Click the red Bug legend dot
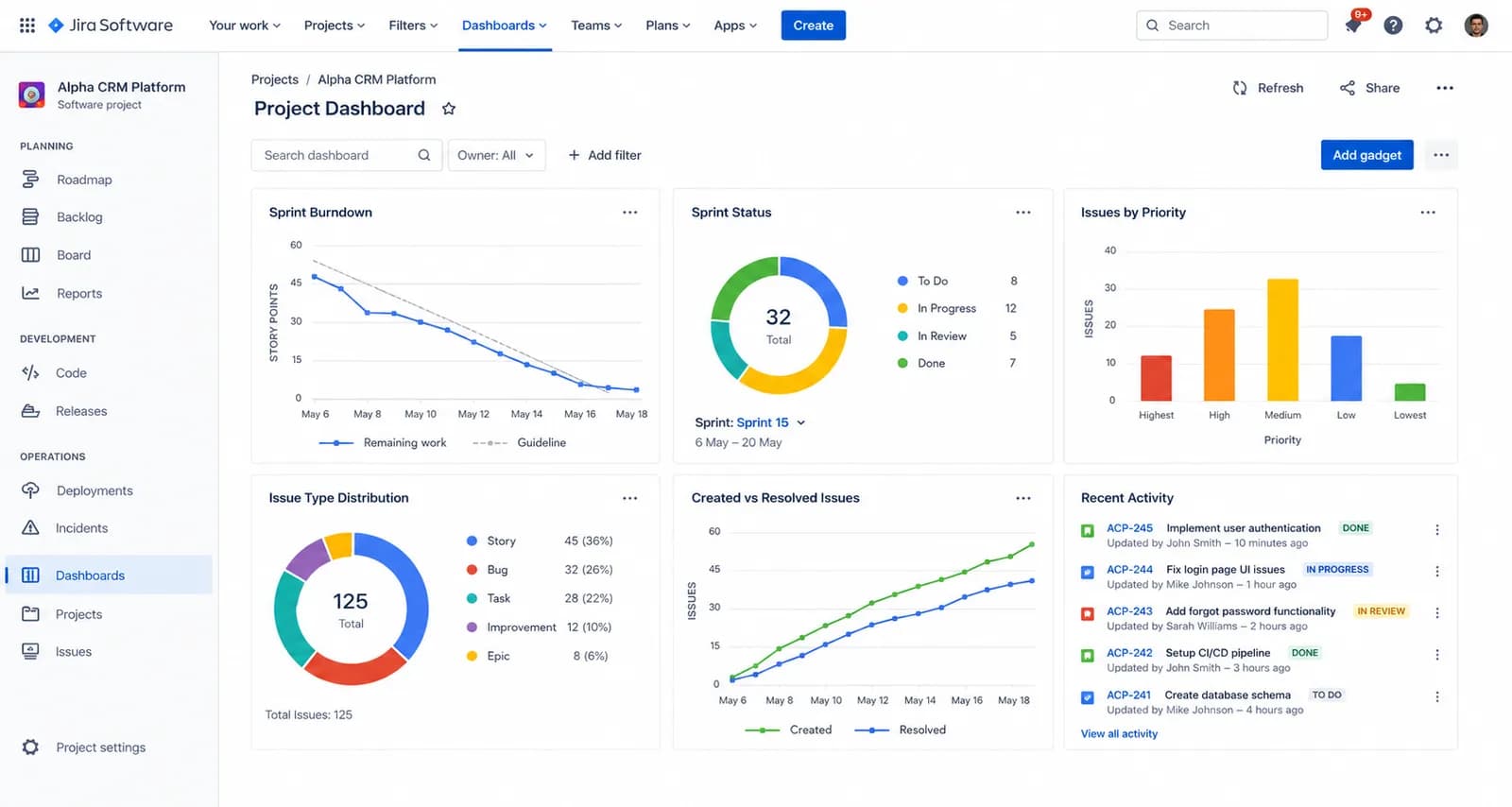This screenshot has width=1512, height=807. 472,570
